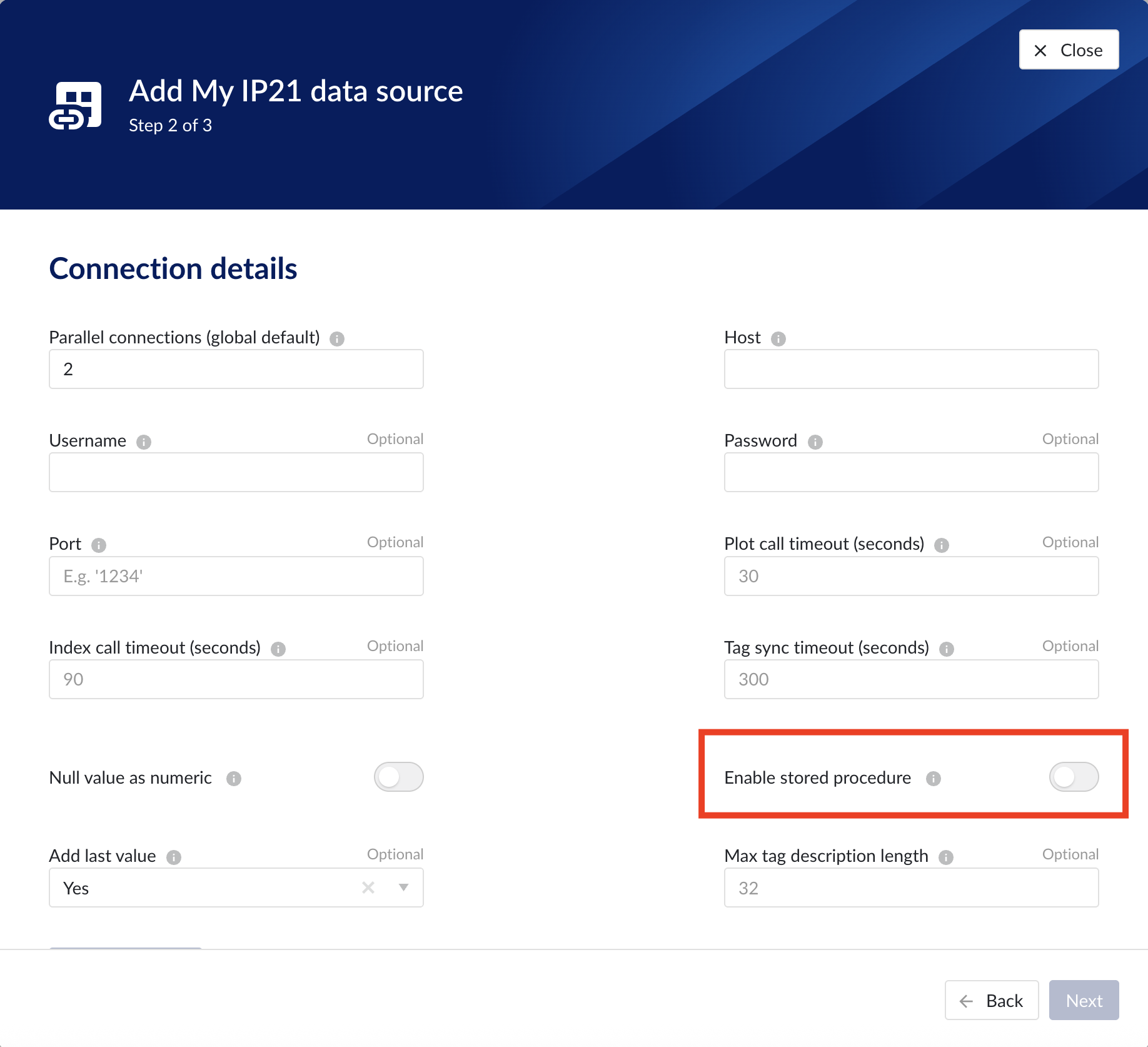The height and width of the screenshot is (1047, 1148).
Task: Click the Index call timeout info icon
Action: click(278, 649)
